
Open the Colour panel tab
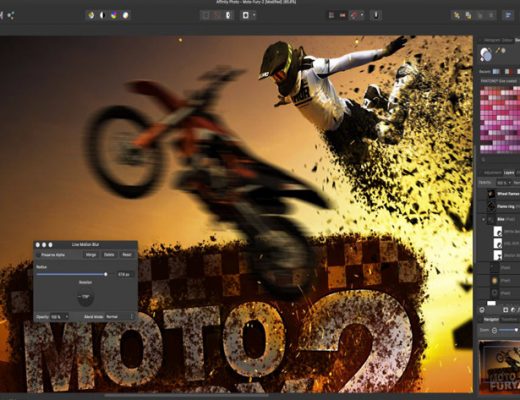click(507, 40)
